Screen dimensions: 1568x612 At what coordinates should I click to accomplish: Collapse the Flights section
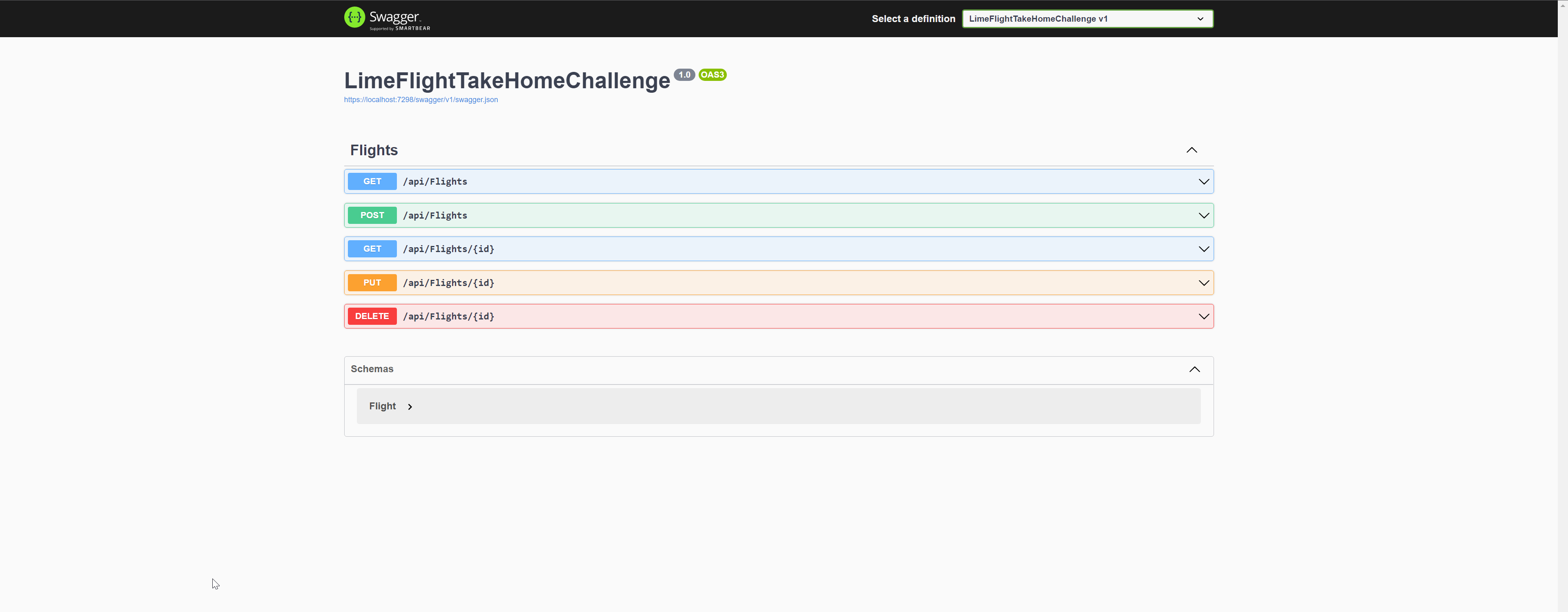[x=1191, y=150]
